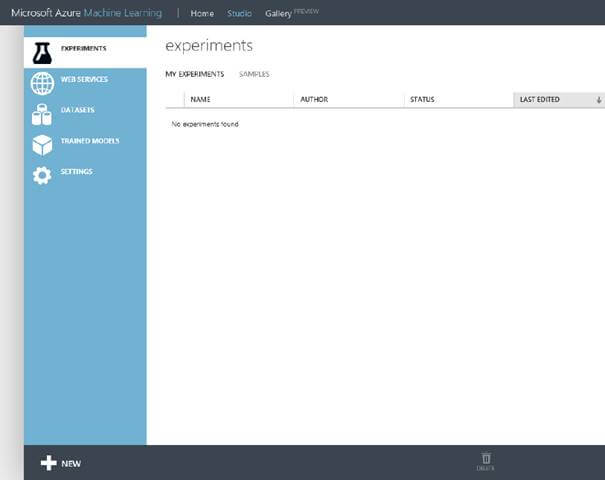Open Web Services globe icon
The height and width of the screenshot is (480, 605).
pyautogui.click(x=42, y=83)
